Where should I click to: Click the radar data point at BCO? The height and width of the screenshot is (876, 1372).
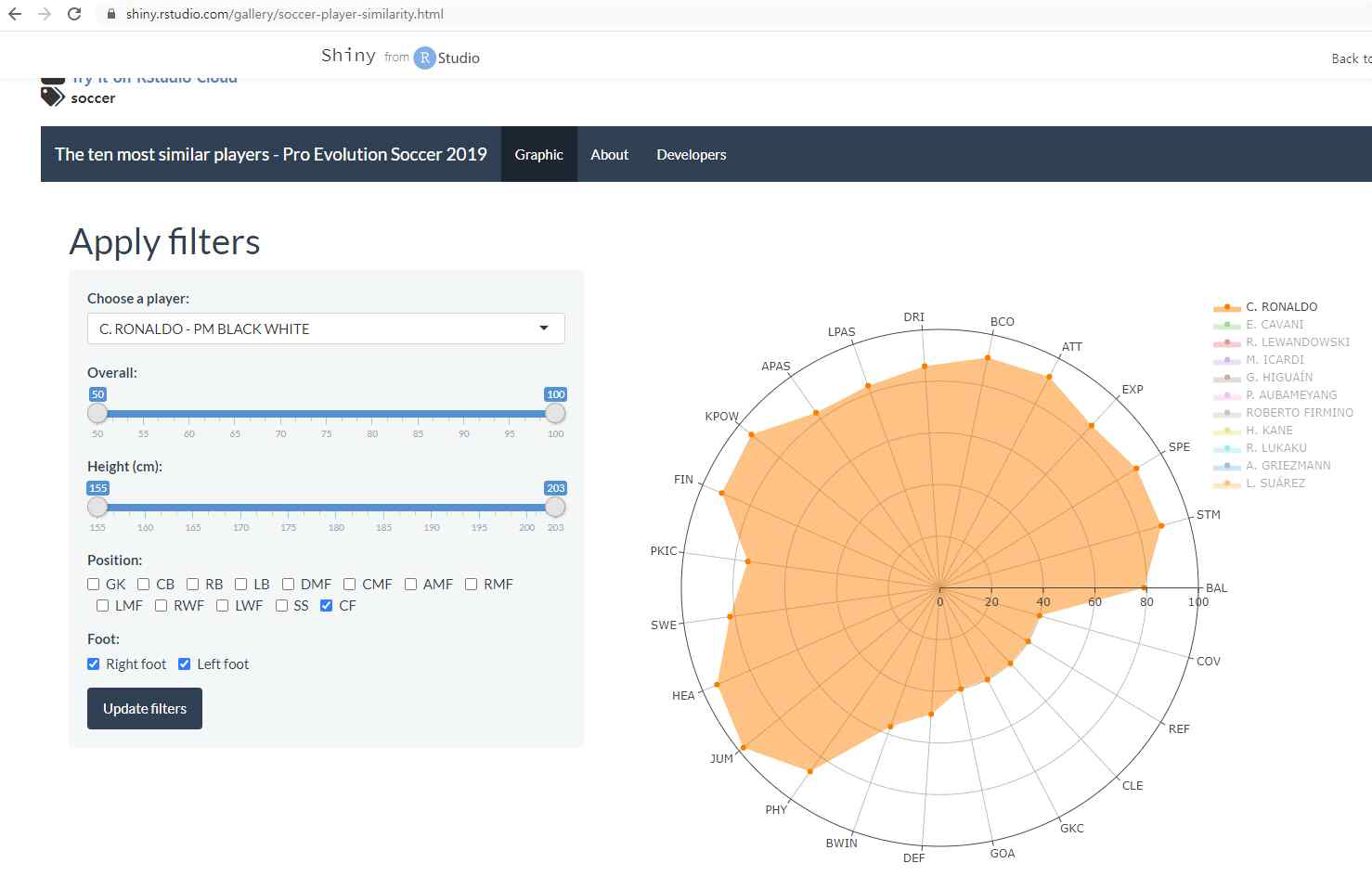pos(988,357)
